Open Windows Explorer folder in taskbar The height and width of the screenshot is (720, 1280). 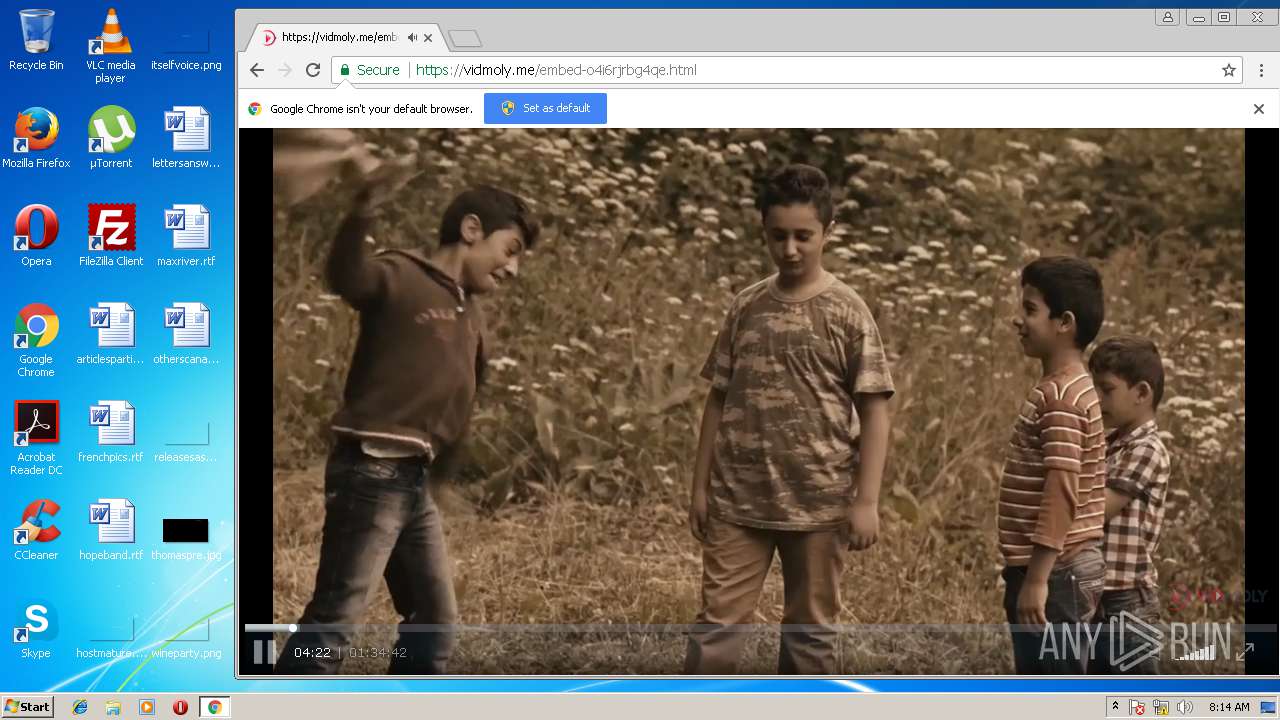[x=113, y=707]
